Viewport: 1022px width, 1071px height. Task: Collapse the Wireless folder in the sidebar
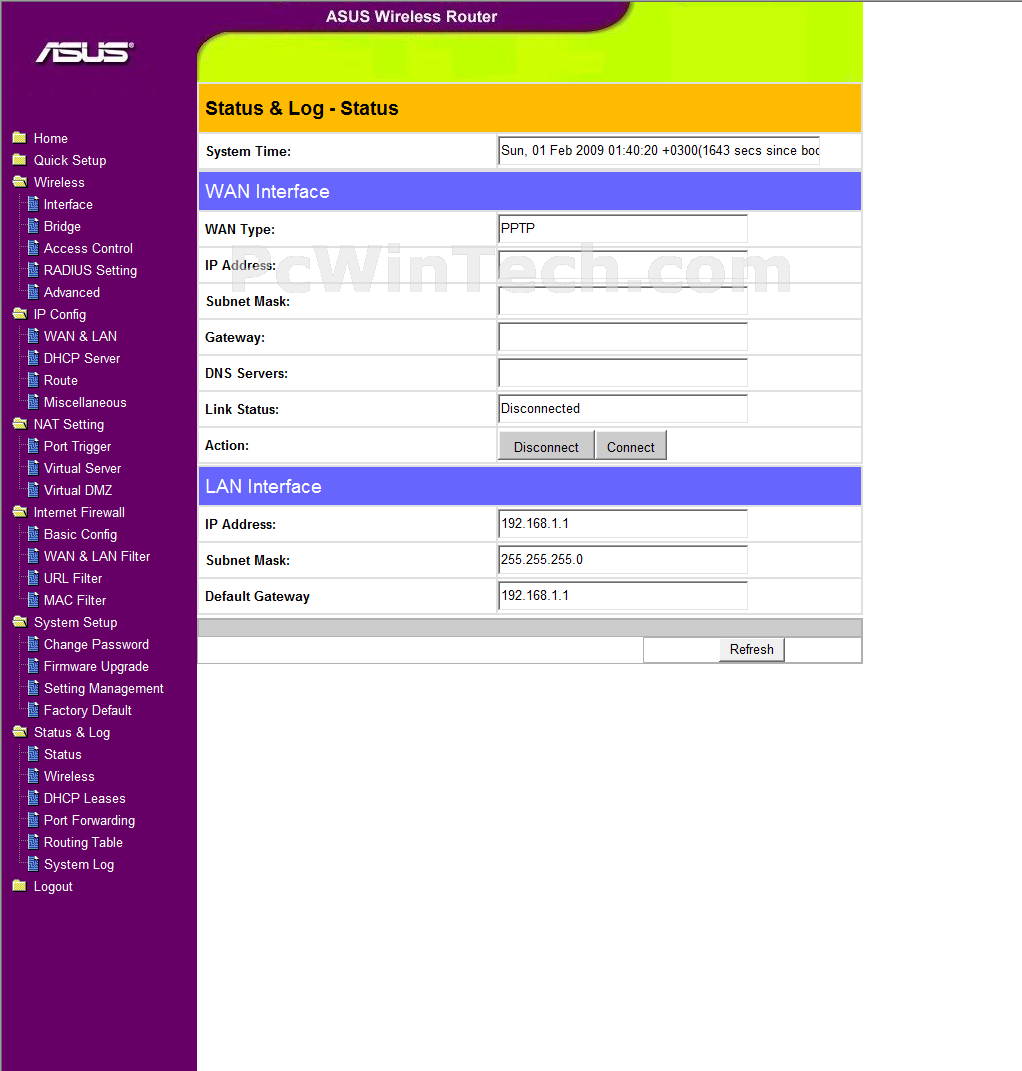pyautogui.click(x=20, y=182)
